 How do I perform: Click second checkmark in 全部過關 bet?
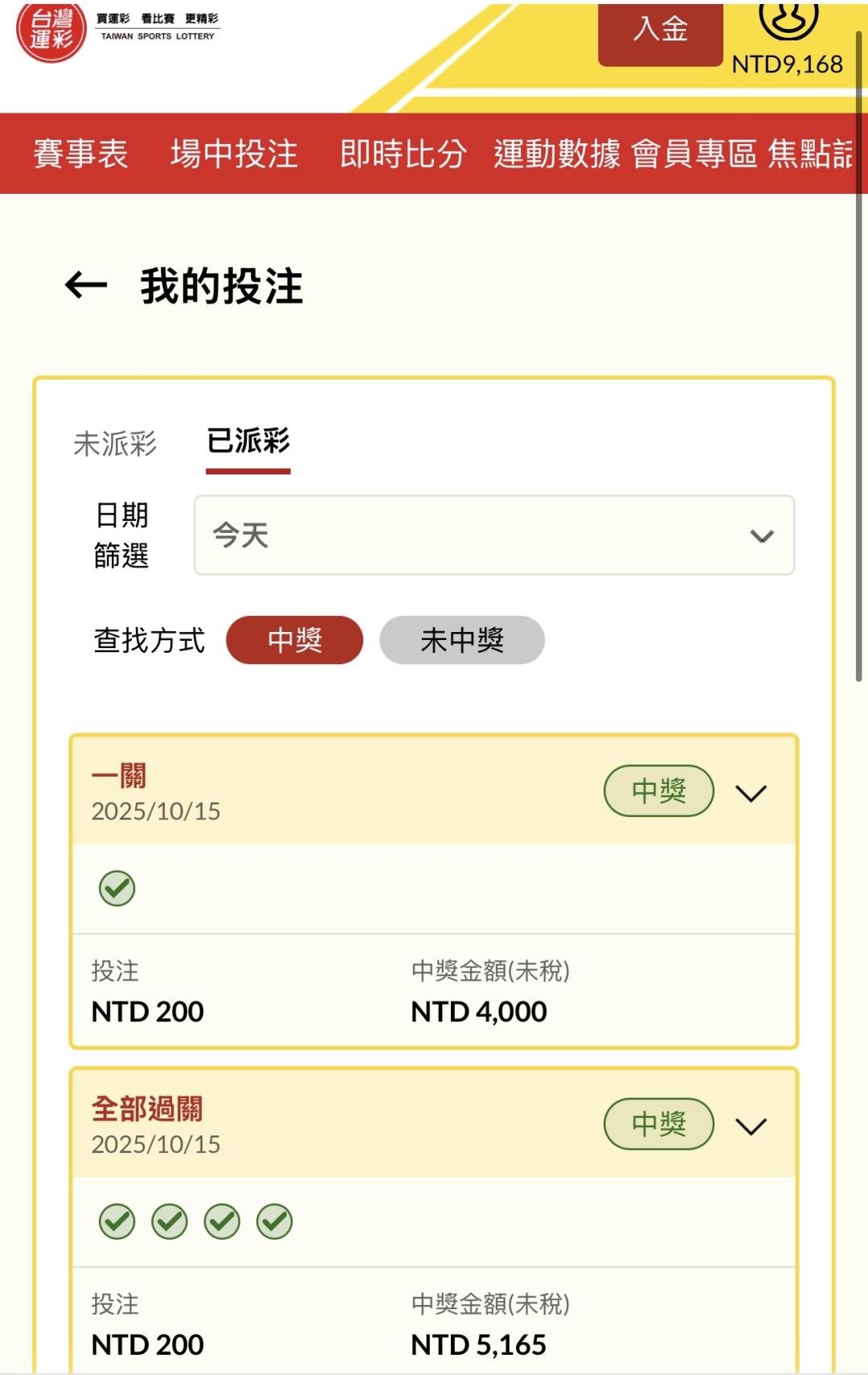point(170,1221)
